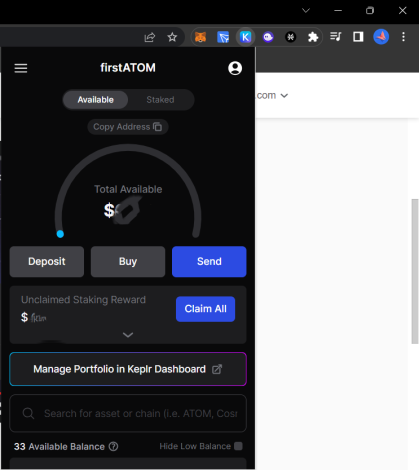Open the Chrome profile avatar
The width and height of the screenshot is (419, 470).
tap(381, 37)
